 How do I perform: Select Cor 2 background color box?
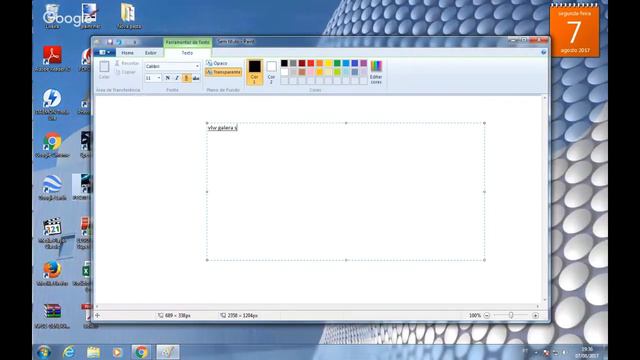tap(271, 72)
